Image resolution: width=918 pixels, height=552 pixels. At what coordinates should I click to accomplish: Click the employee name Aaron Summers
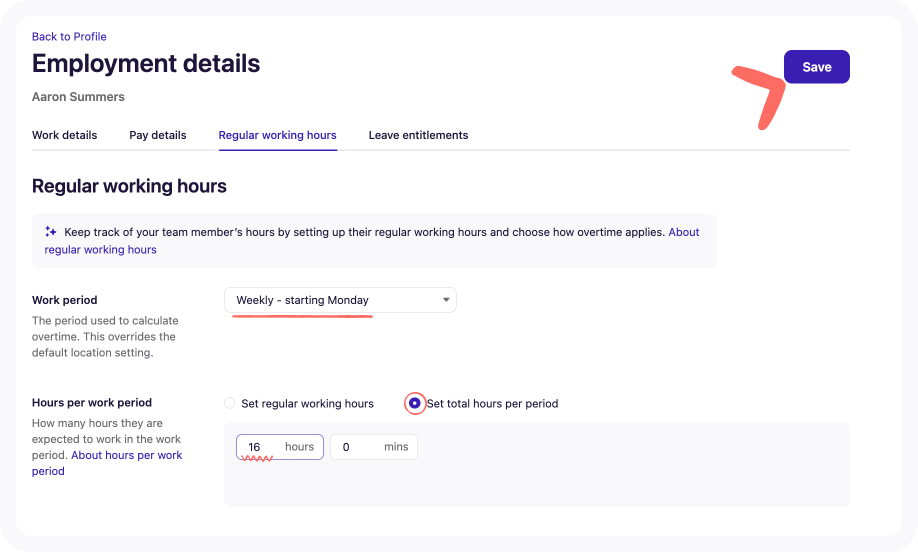tap(78, 97)
